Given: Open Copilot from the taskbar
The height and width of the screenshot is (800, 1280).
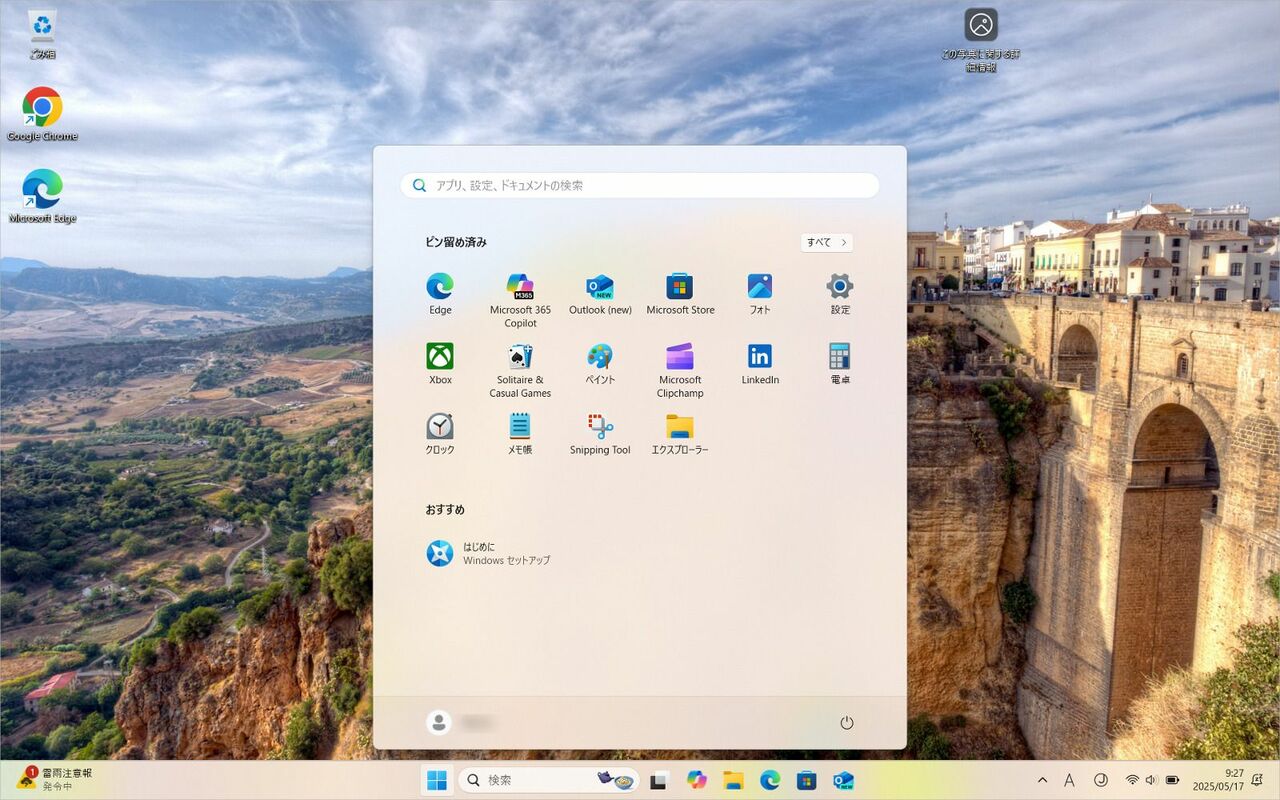Looking at the screenshot, I should 696,780.
